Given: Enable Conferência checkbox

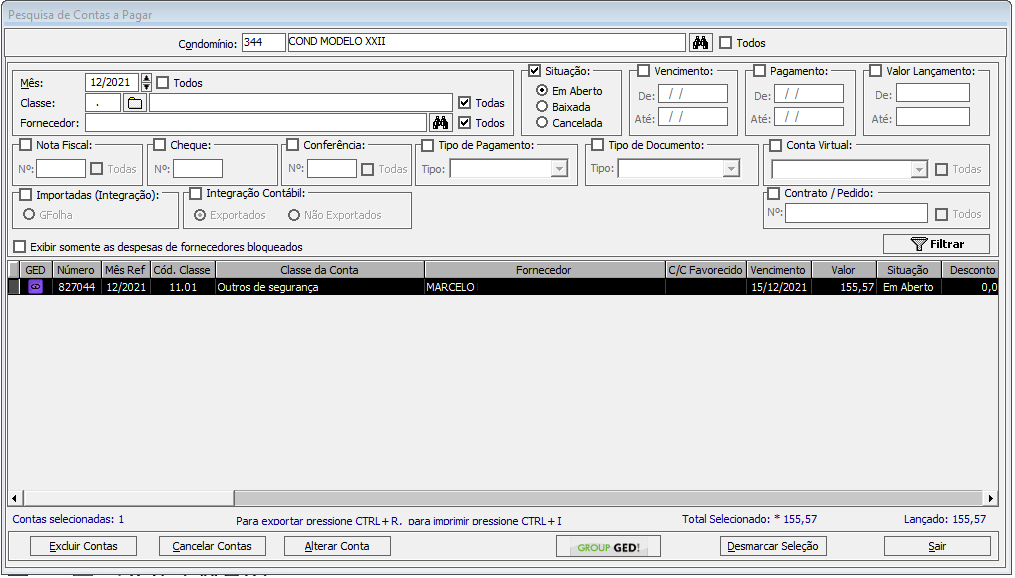Looking at the screenshot, I should [x=293, y=144].
